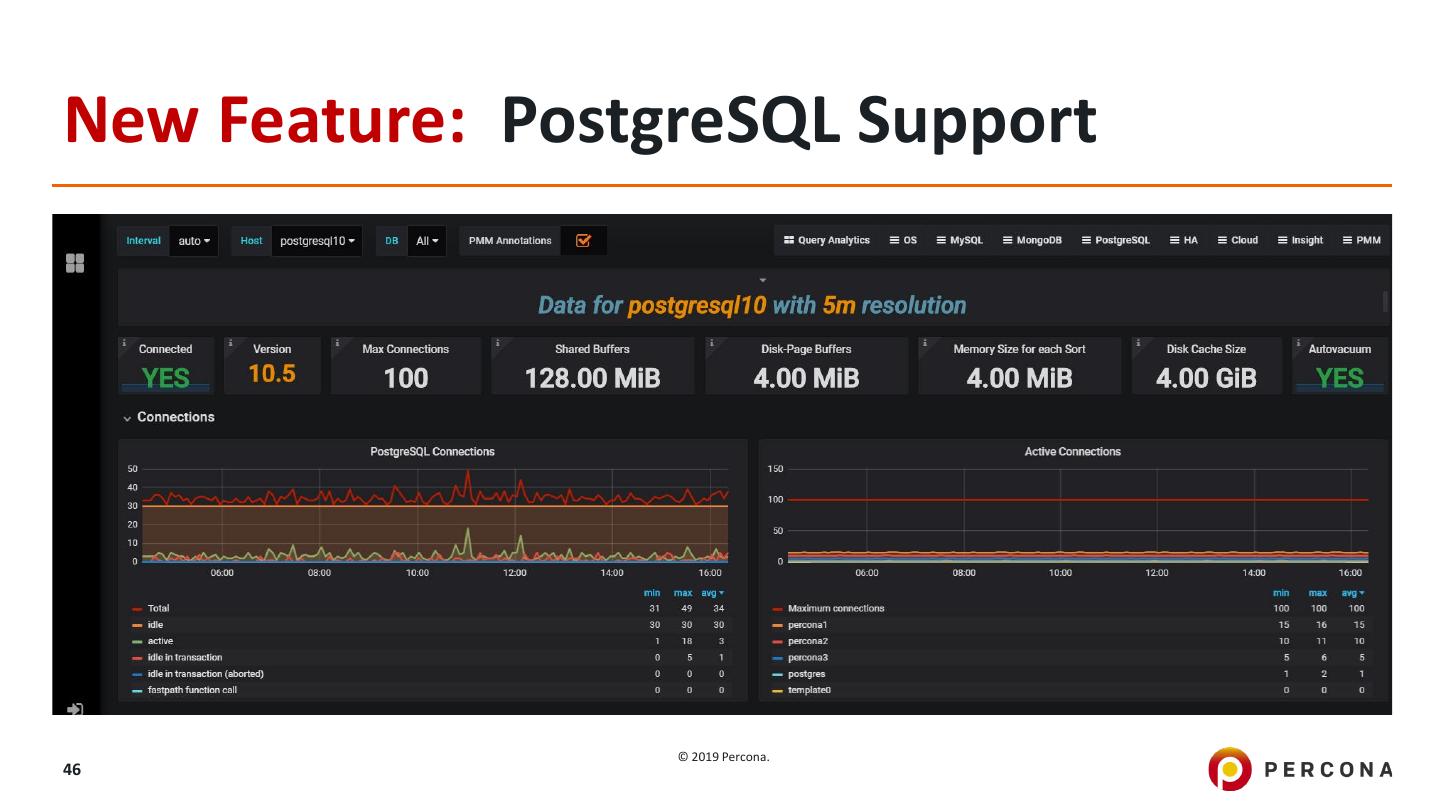This screenshot has height=810, width=1440.
Task: Sort PostgreSQL Connections legend by max
Action: click(685, 593)
